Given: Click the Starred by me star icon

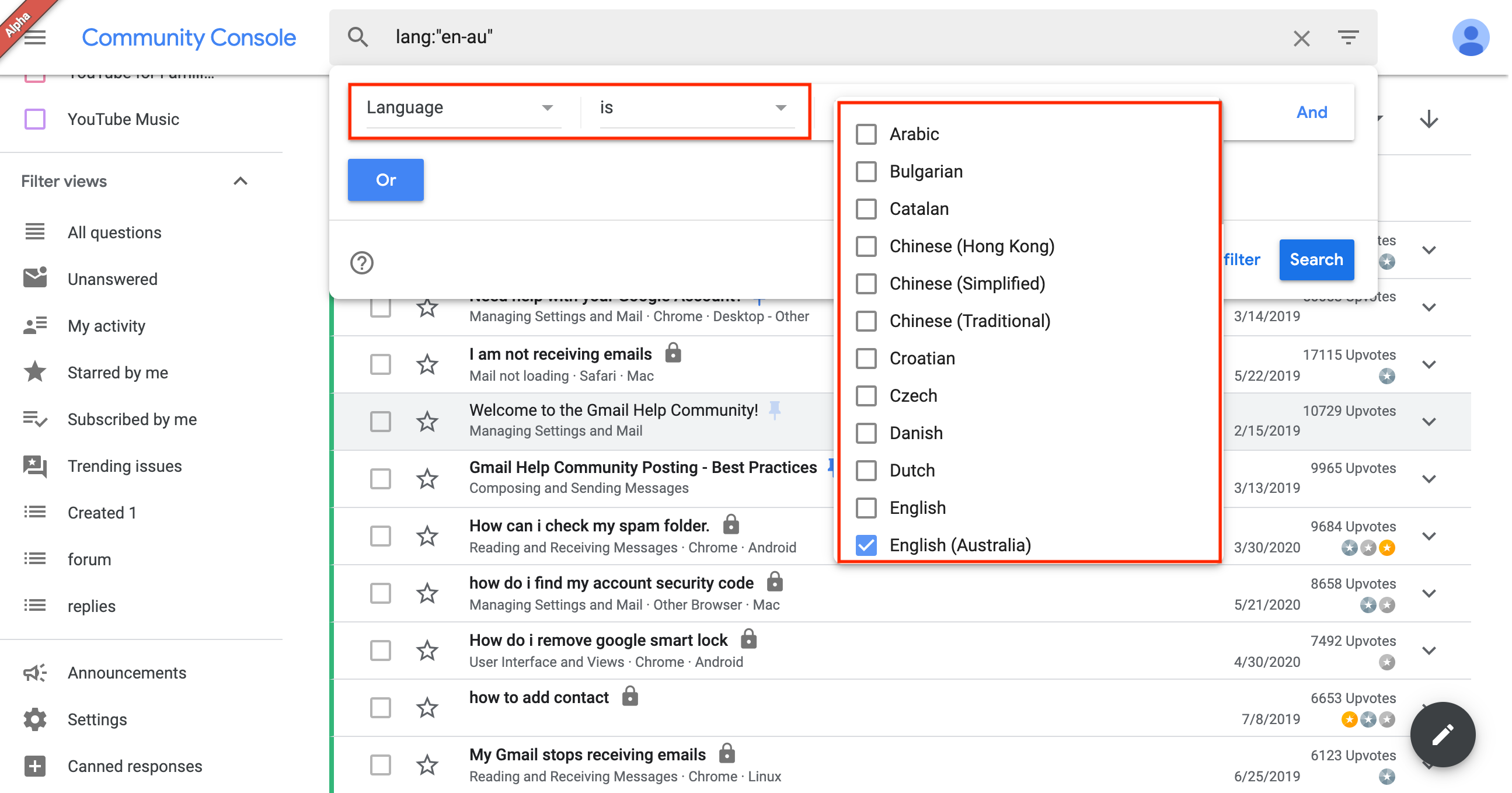Looking at the screenshot, I should tap(35, 371).
